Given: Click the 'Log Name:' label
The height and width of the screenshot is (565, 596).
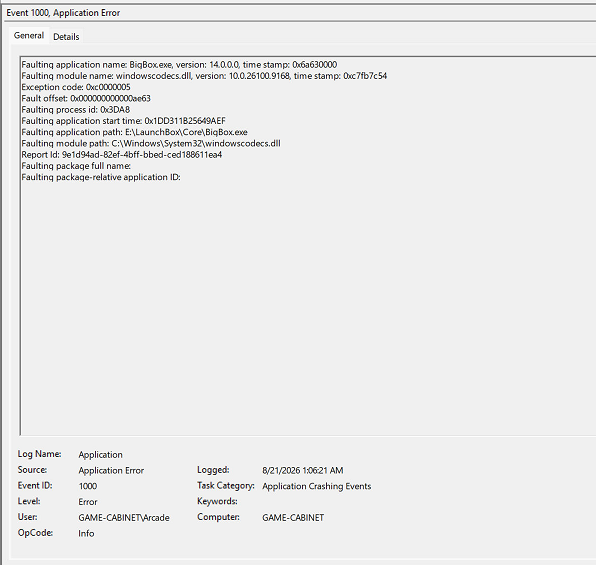Looking at the screenshot, I should click(x=39, y=454).
